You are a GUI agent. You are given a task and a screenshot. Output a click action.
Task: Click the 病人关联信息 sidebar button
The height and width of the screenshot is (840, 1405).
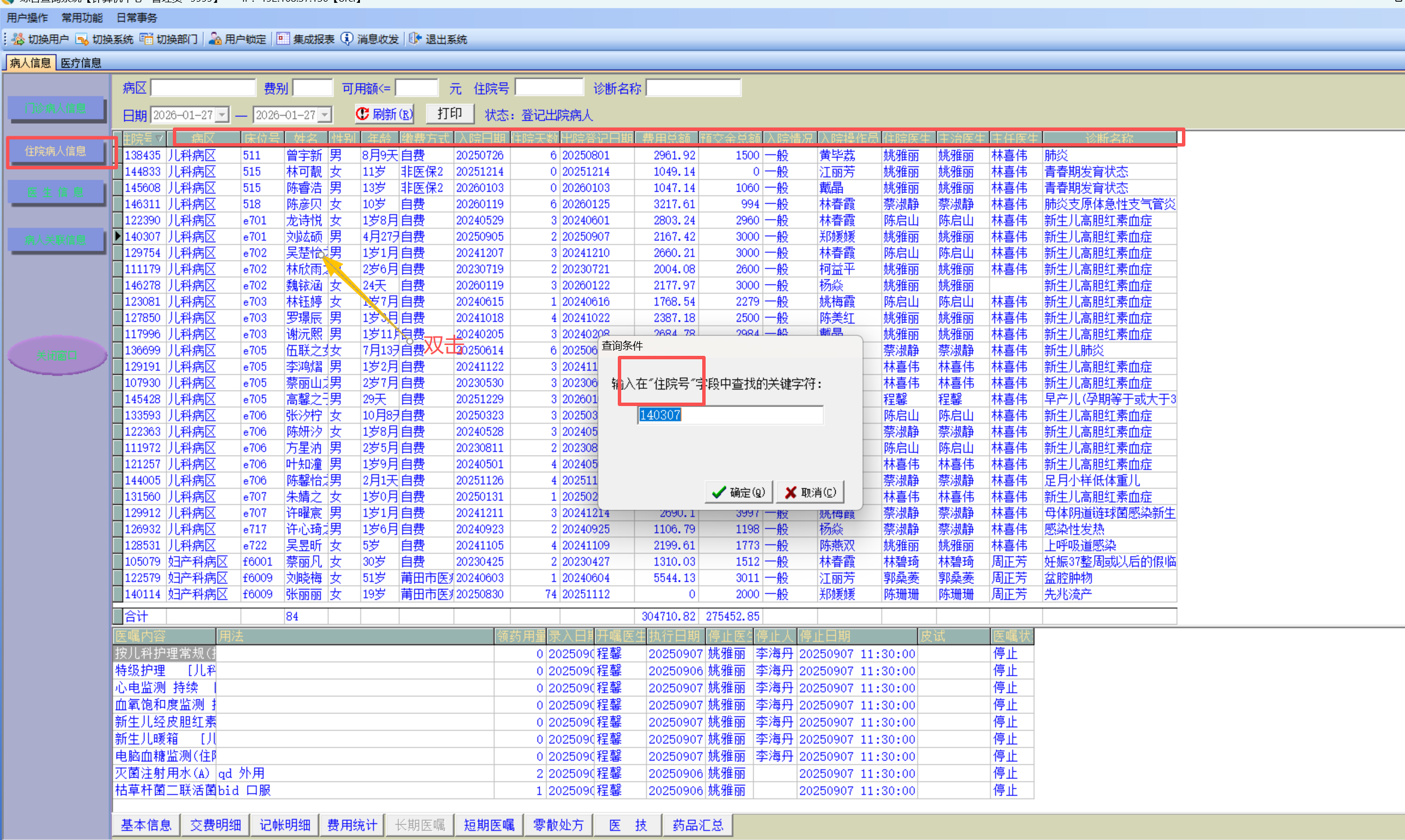(56, 240)
